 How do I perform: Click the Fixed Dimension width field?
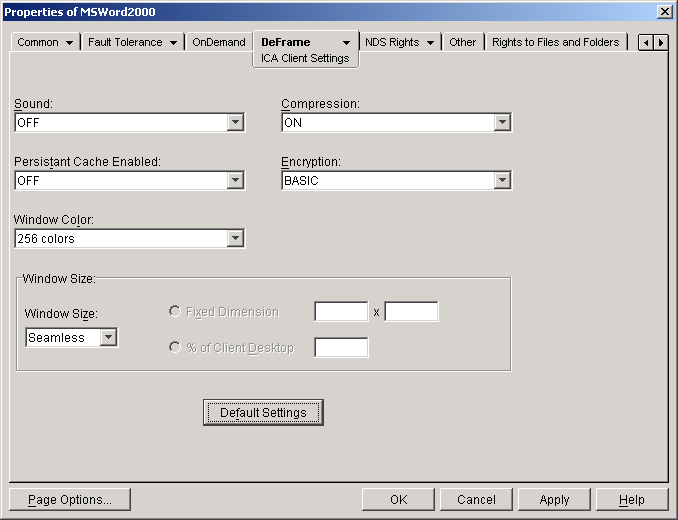[341, 311]
